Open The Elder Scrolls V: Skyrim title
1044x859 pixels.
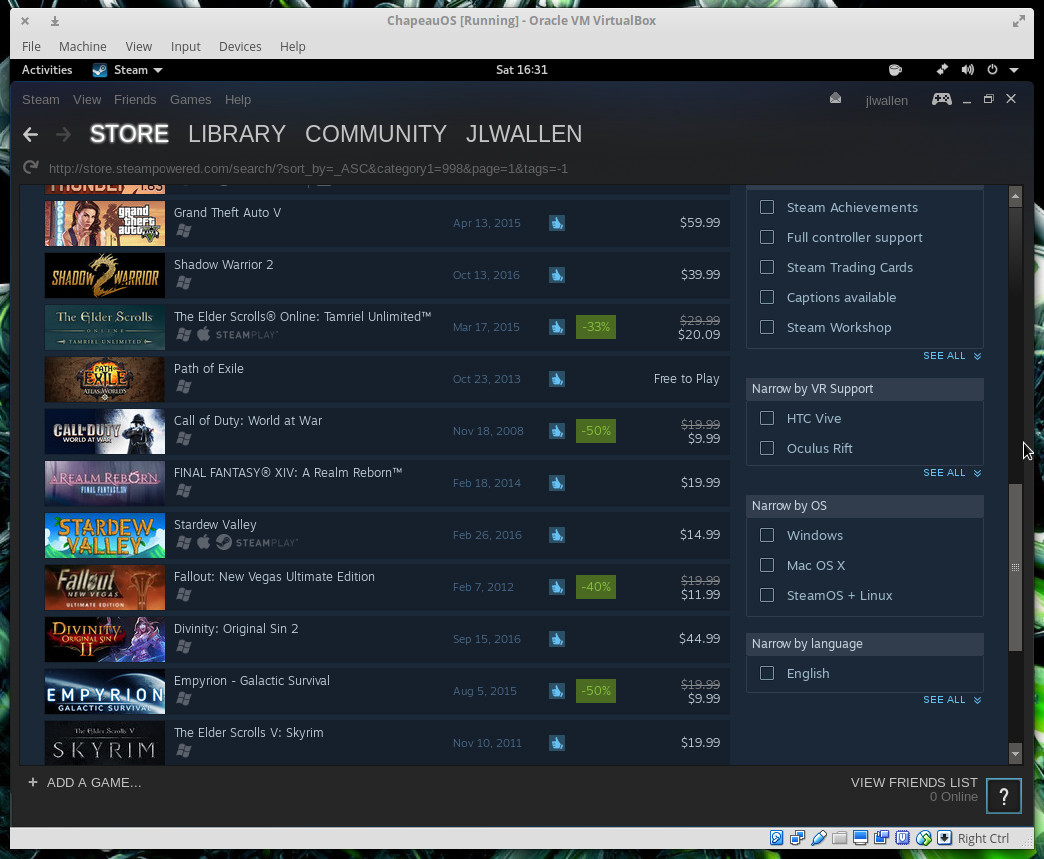coord(248,732)
